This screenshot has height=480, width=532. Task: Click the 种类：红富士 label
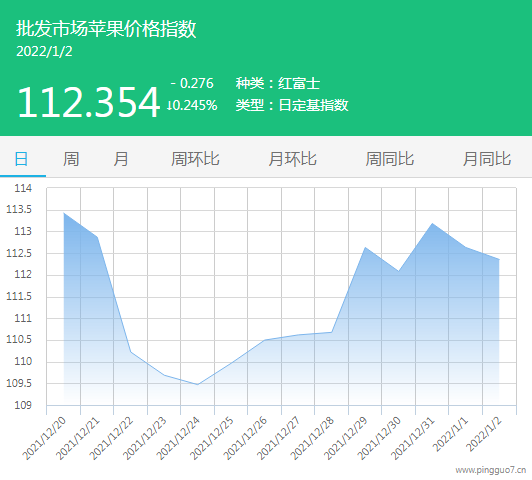click(278, 83)
